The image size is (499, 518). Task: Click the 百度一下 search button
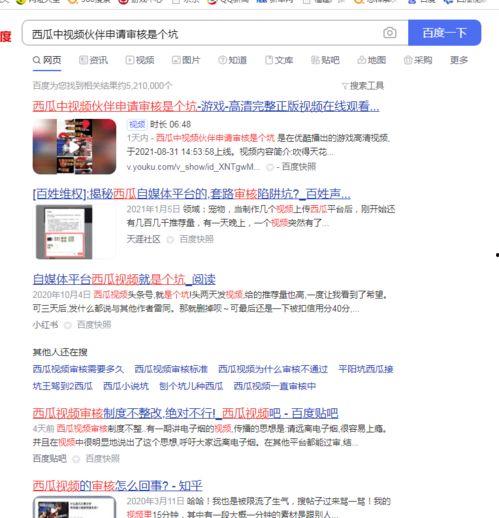pos(444,33)
